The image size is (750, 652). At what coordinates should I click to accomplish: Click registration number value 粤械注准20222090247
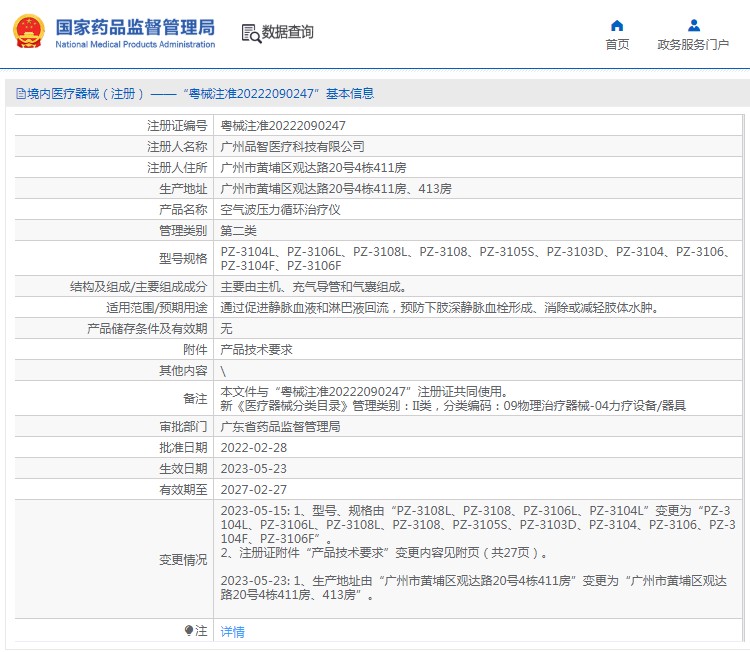point(283,126)
